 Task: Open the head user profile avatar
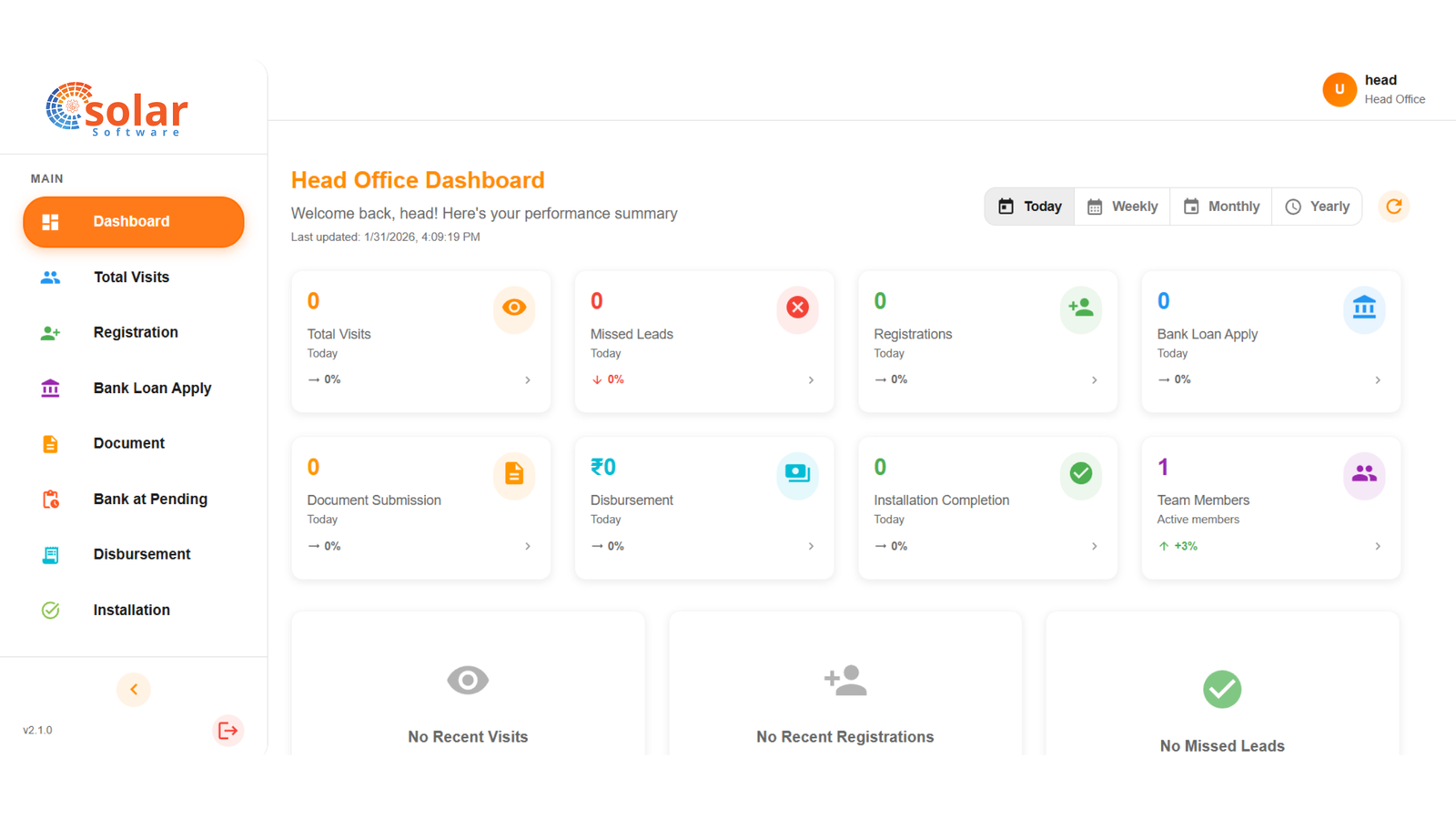coord(1340,89)
